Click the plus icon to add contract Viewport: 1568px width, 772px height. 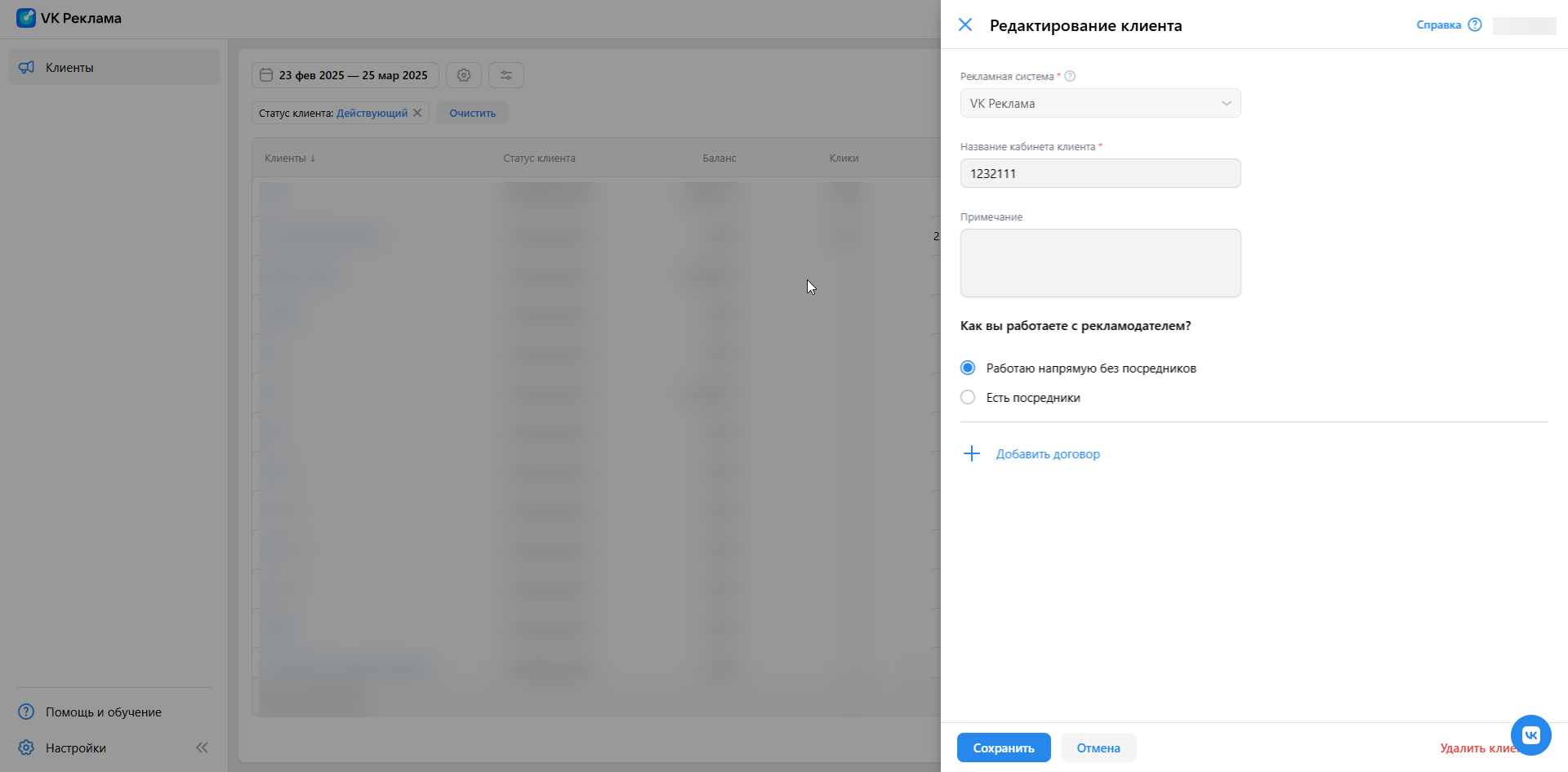click(x=972, y=453)
